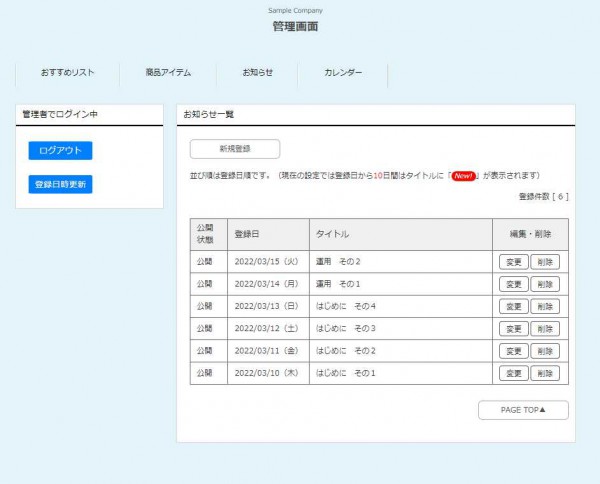Click 変更 for はじめに その4

tap(513, 306)
